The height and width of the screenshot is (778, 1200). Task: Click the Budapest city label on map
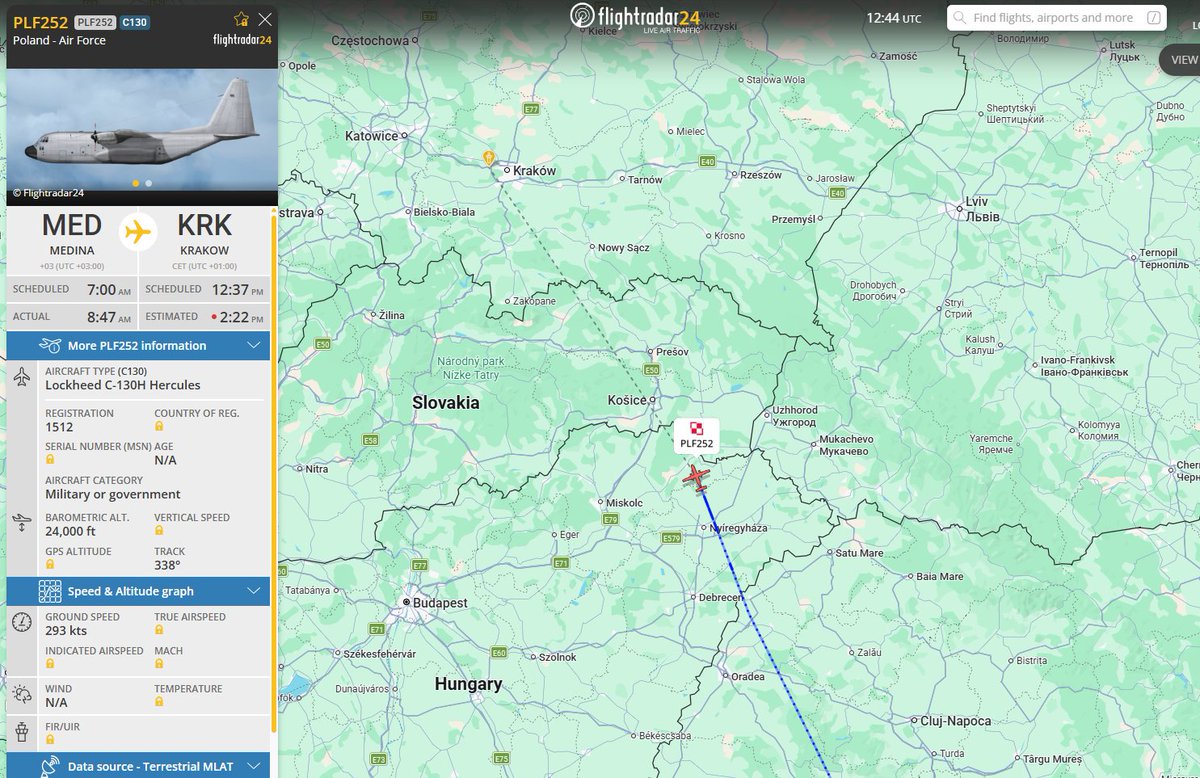[x=441, y=603]
